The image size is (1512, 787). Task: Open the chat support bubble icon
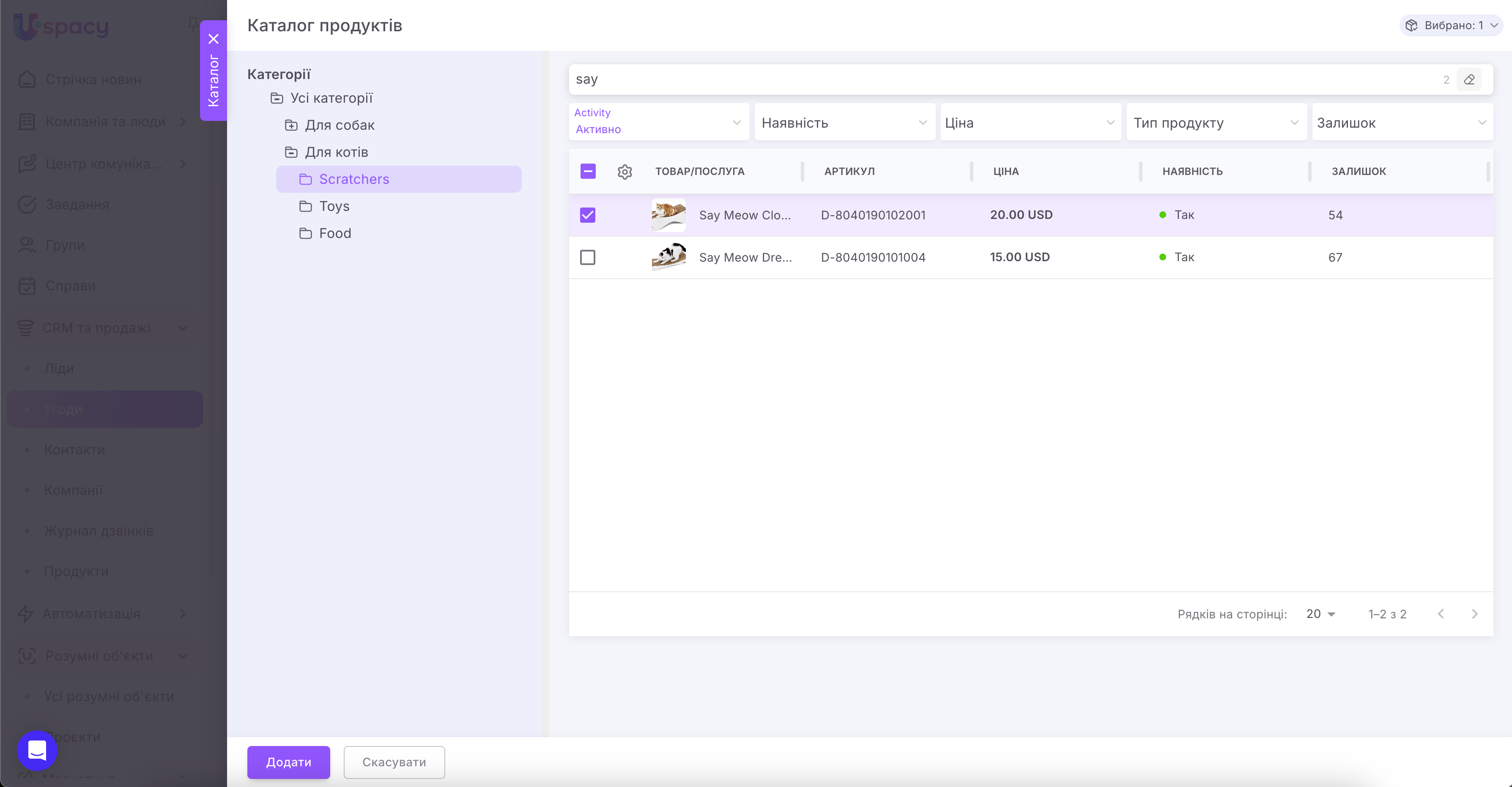37,750
